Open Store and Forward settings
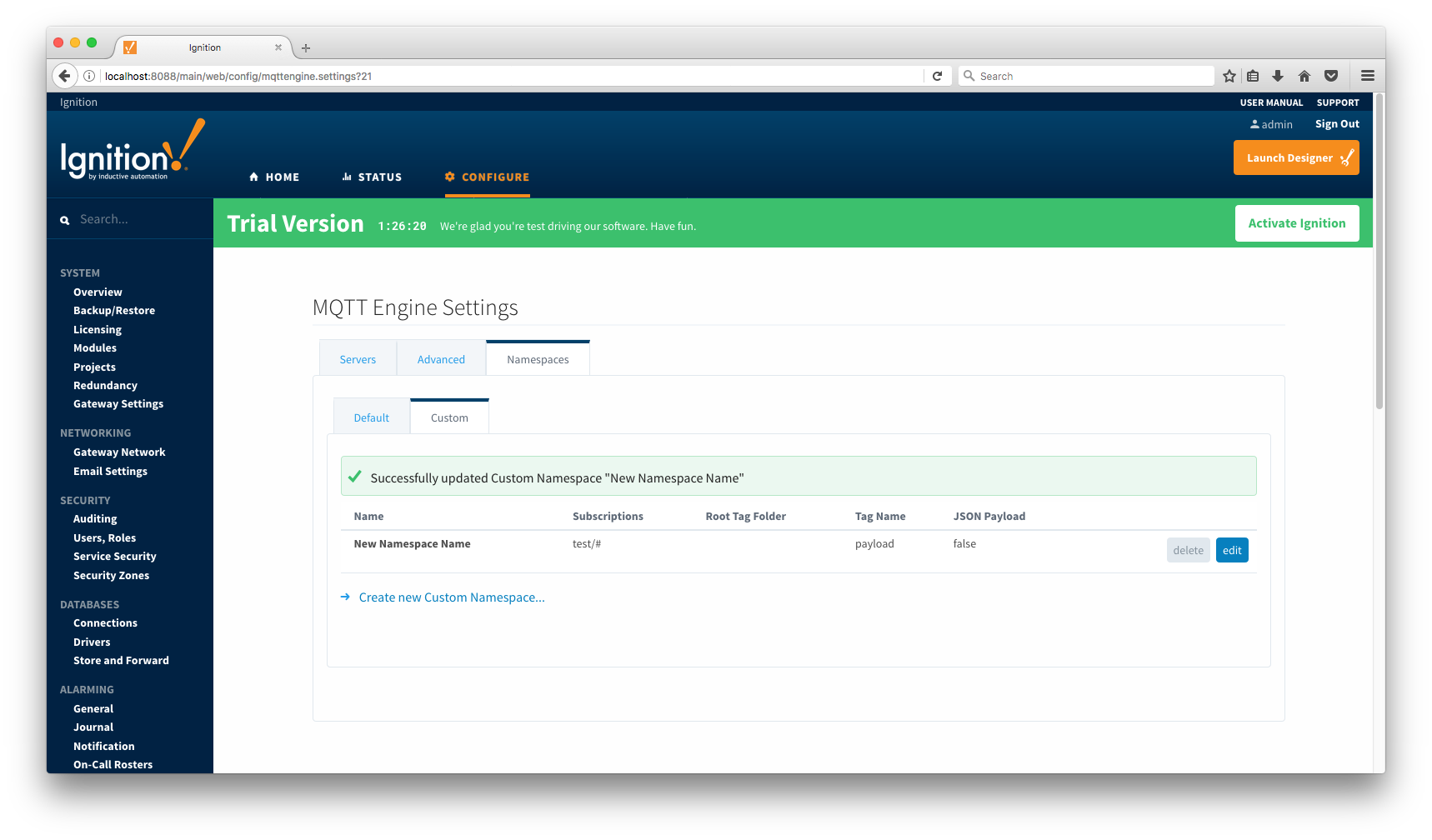Image resolution: width=1432 pixels, height=840 pixels. [x=121, y=661]
